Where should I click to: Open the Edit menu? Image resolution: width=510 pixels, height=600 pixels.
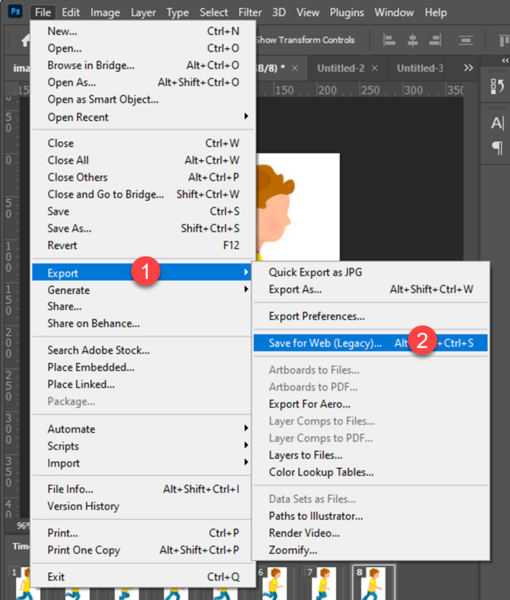pyautogui.click(x=70, y=13)
